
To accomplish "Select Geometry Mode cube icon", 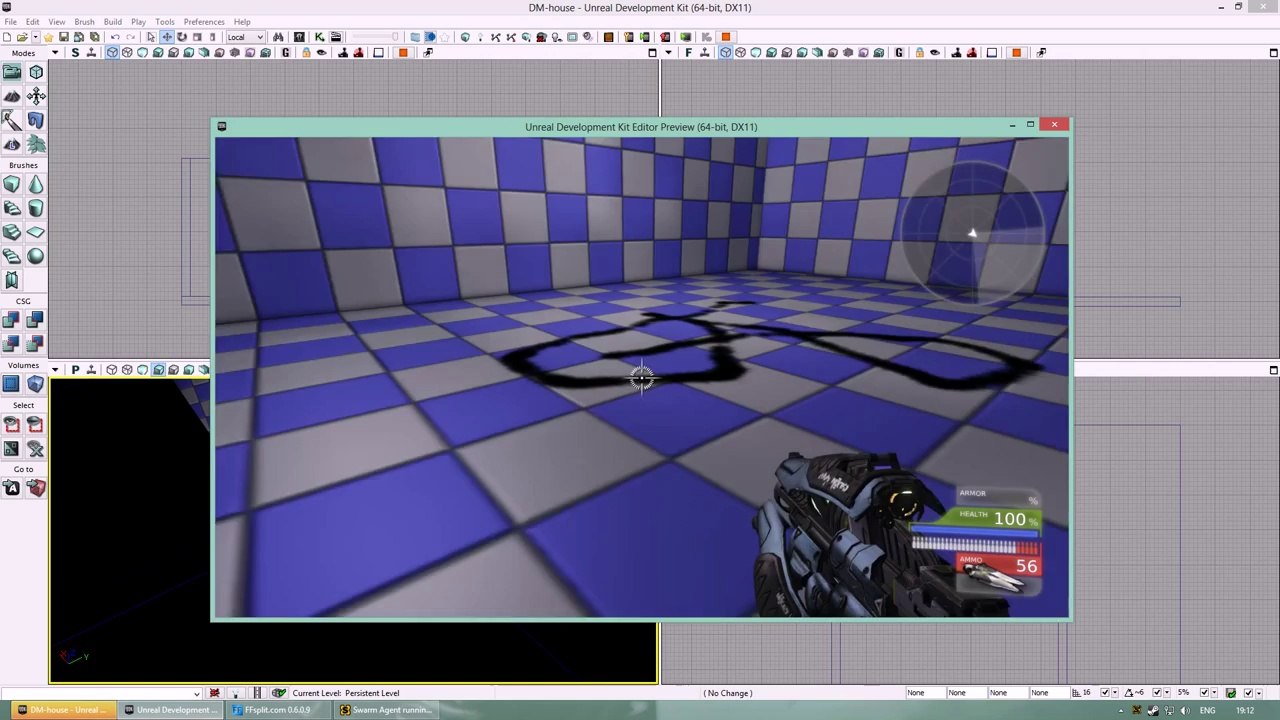I will tap(36, 72).
